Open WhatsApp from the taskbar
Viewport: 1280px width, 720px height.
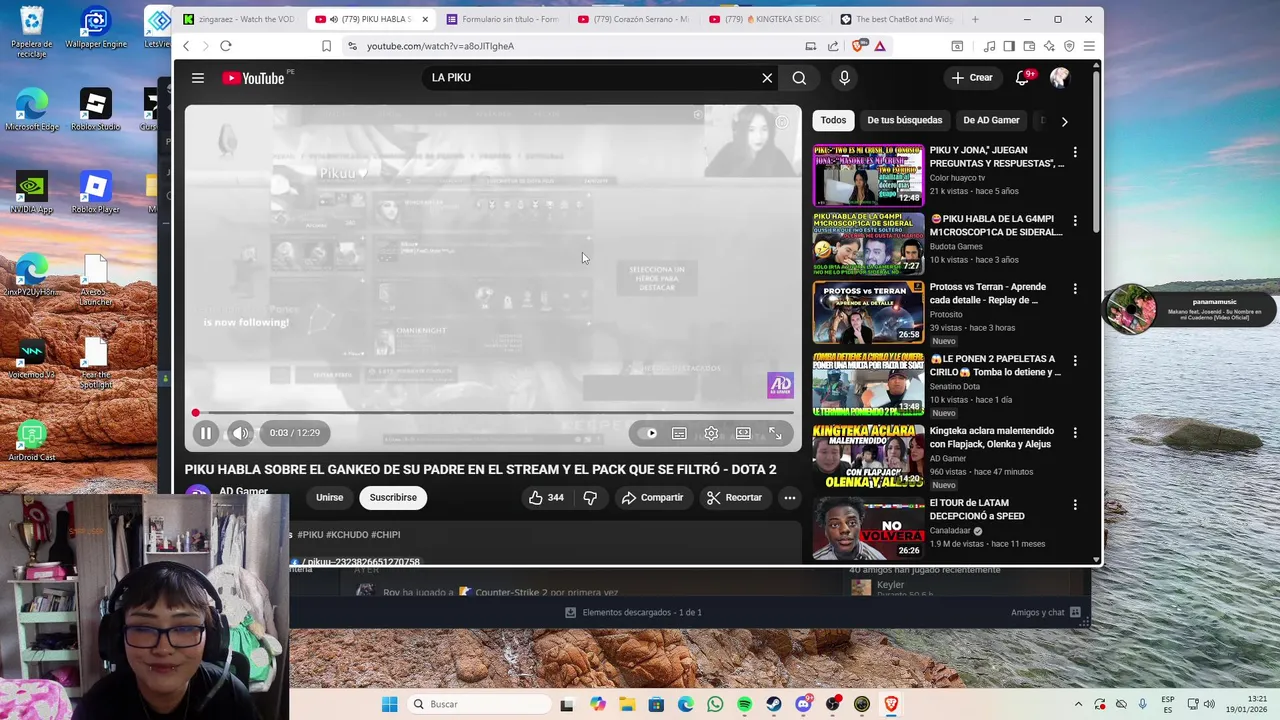pyautogui.click(x=715, y=704)
